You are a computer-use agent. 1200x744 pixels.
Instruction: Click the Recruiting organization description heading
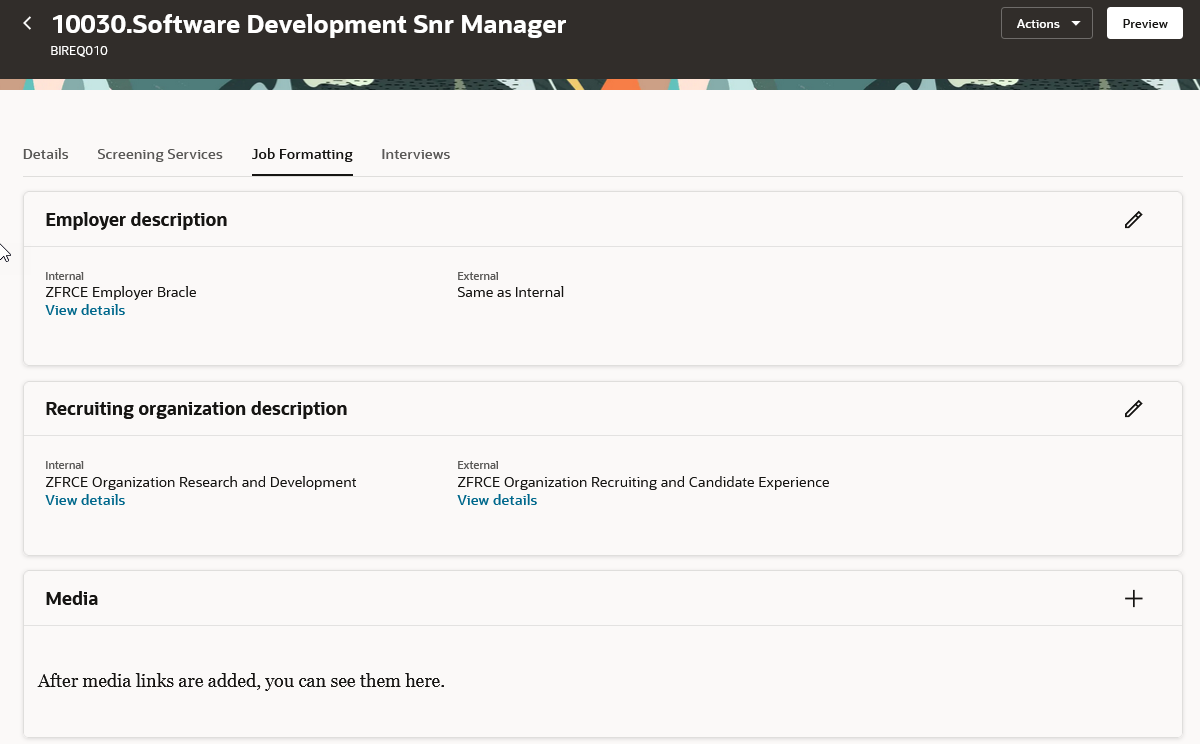[196, 409]
